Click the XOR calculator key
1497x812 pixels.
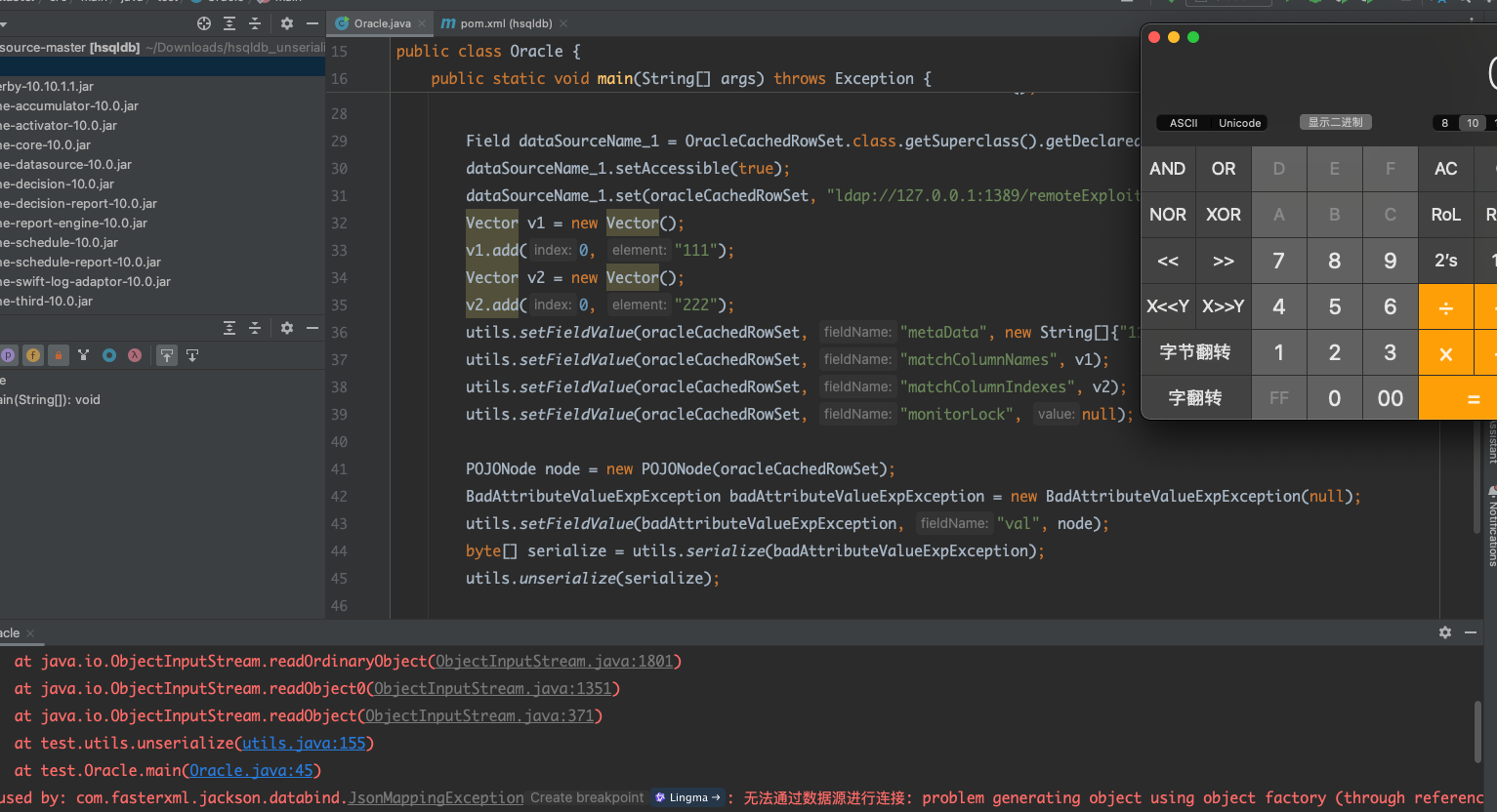click(1224, 215)
